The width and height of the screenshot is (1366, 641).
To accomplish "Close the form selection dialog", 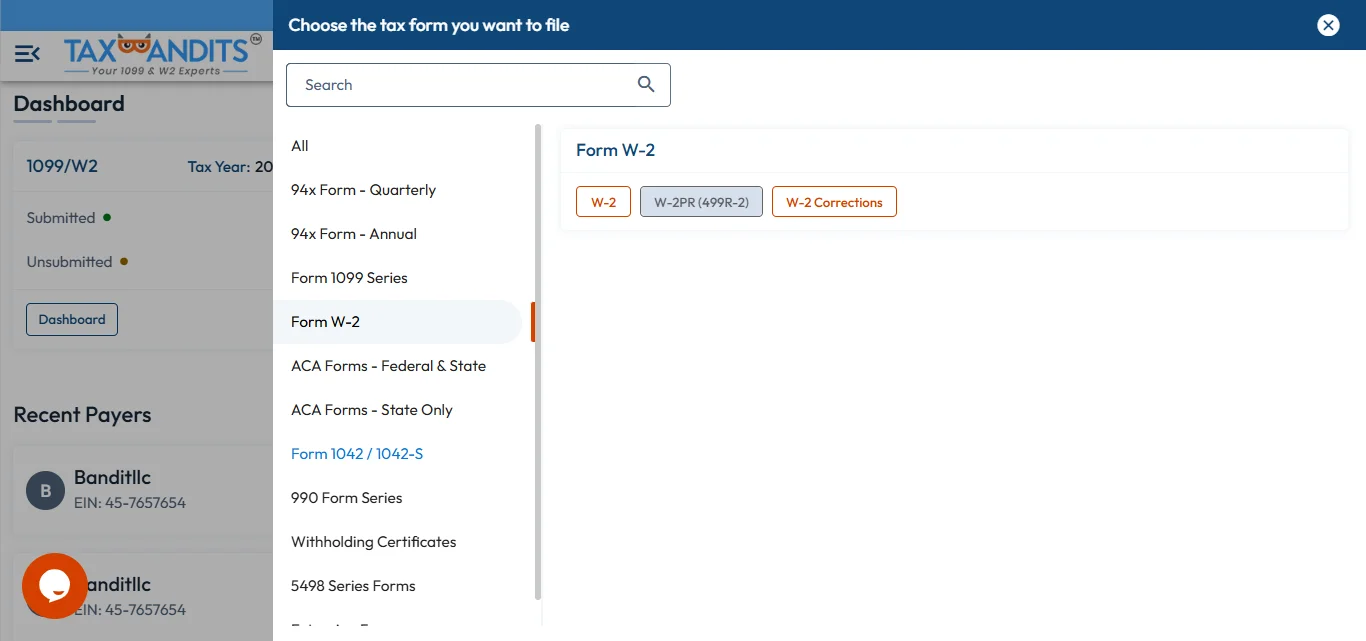I will (1328, 25).
